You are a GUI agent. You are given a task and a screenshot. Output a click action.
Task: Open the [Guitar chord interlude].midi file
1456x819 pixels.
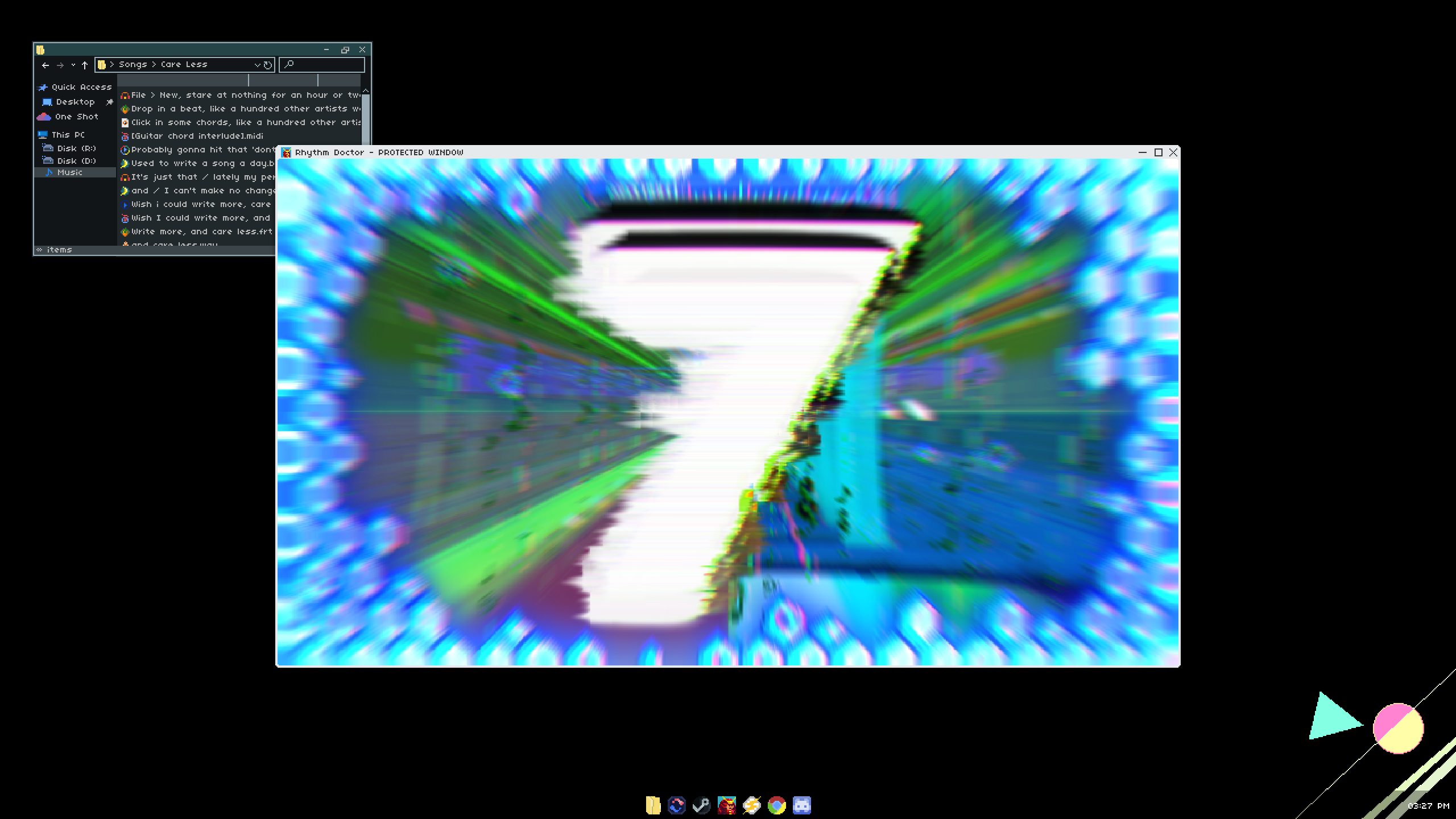[x=197, y=136]
